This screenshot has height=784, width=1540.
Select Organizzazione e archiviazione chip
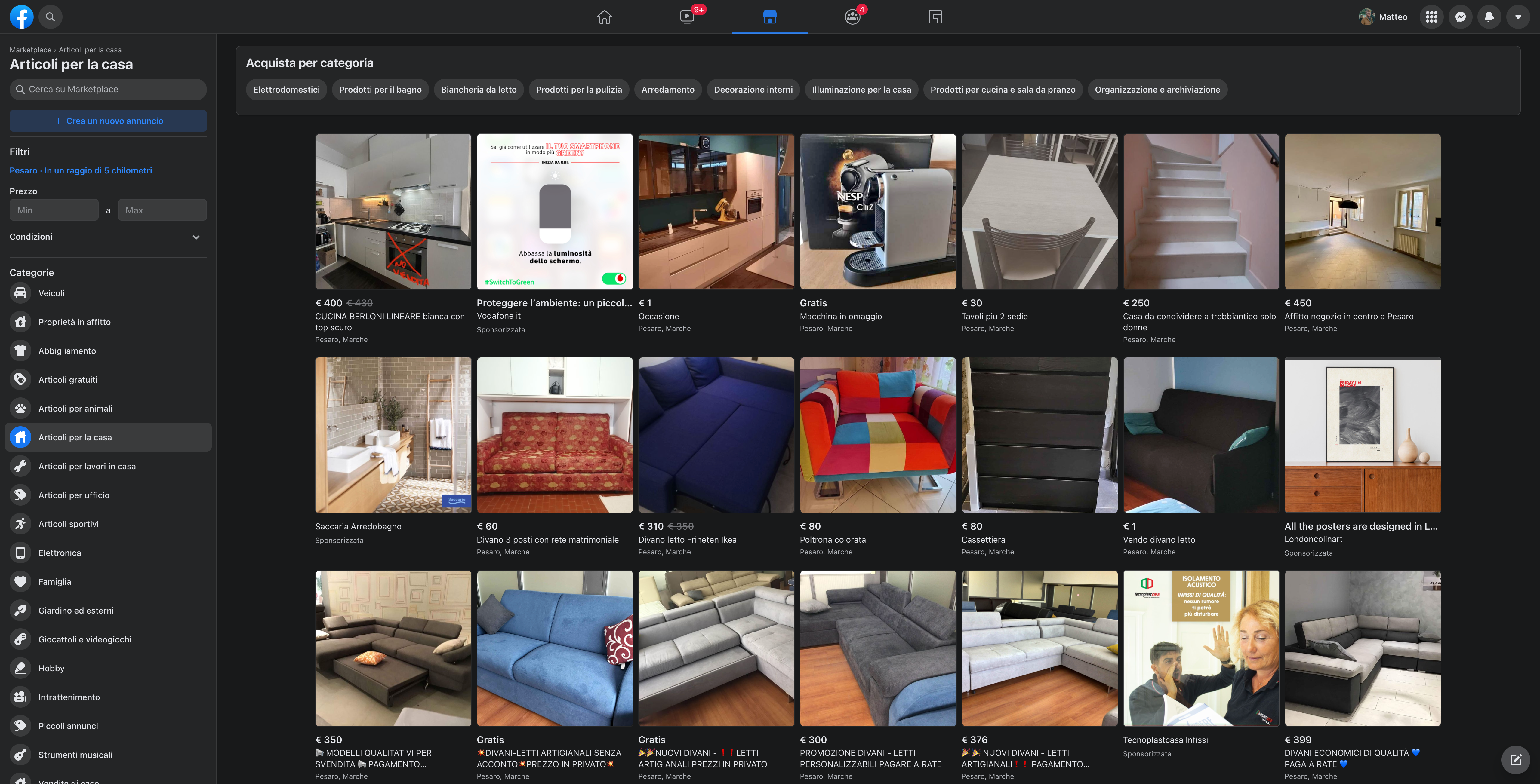click(1157, 90)
